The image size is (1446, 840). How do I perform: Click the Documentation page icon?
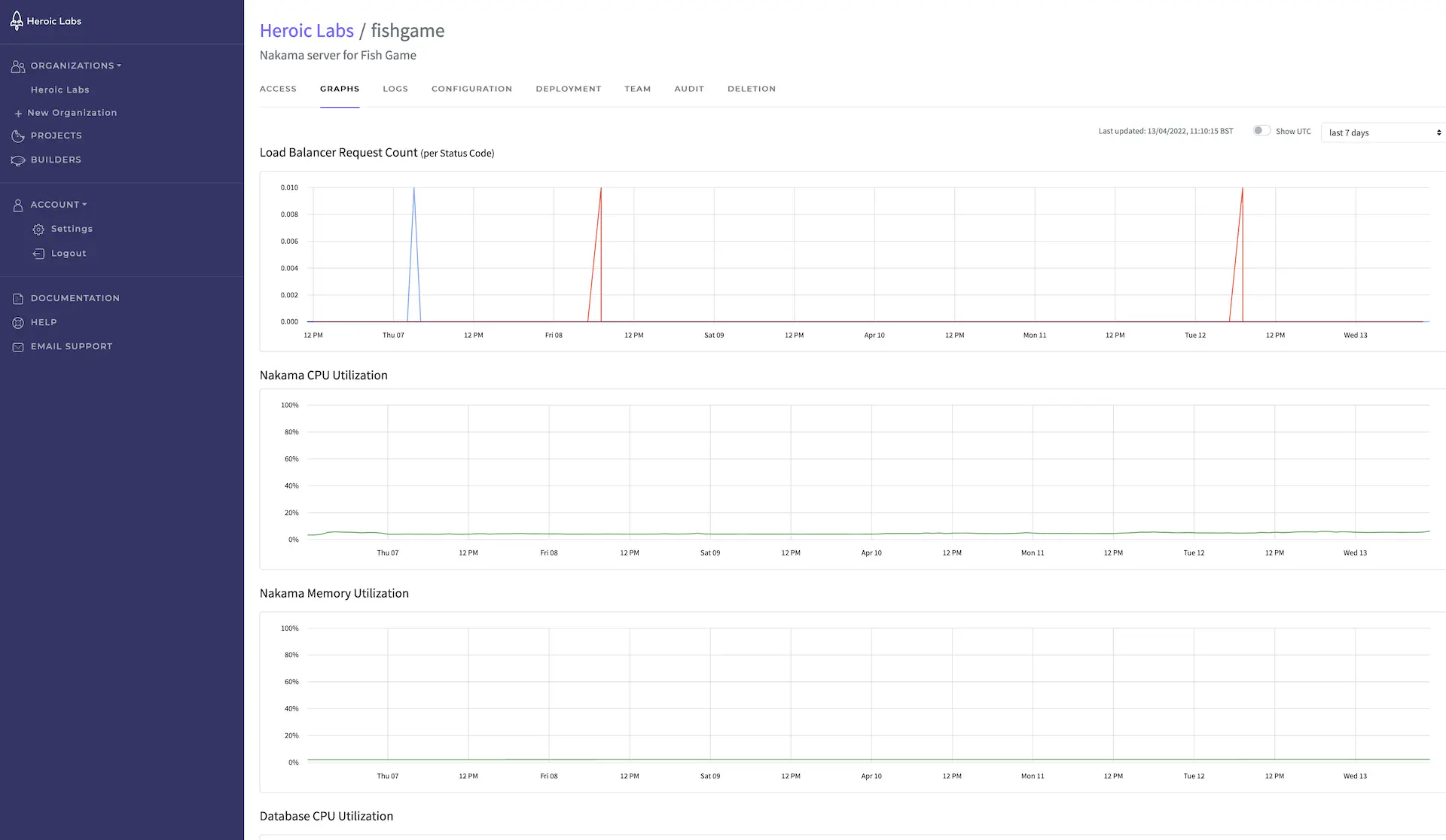(x=18, y=299)
